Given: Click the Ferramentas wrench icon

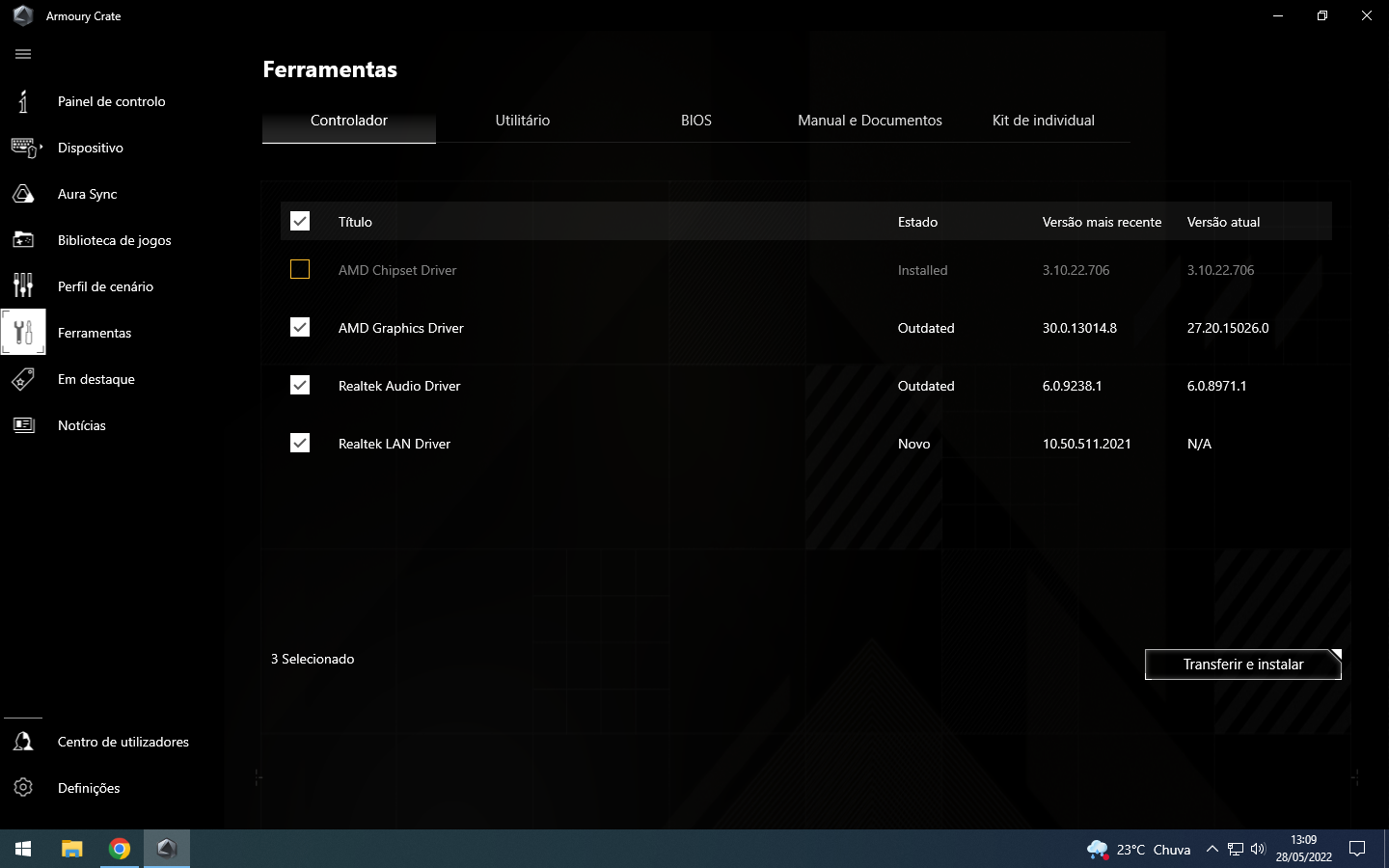Looking at the screenshot, I should point(23,333).
